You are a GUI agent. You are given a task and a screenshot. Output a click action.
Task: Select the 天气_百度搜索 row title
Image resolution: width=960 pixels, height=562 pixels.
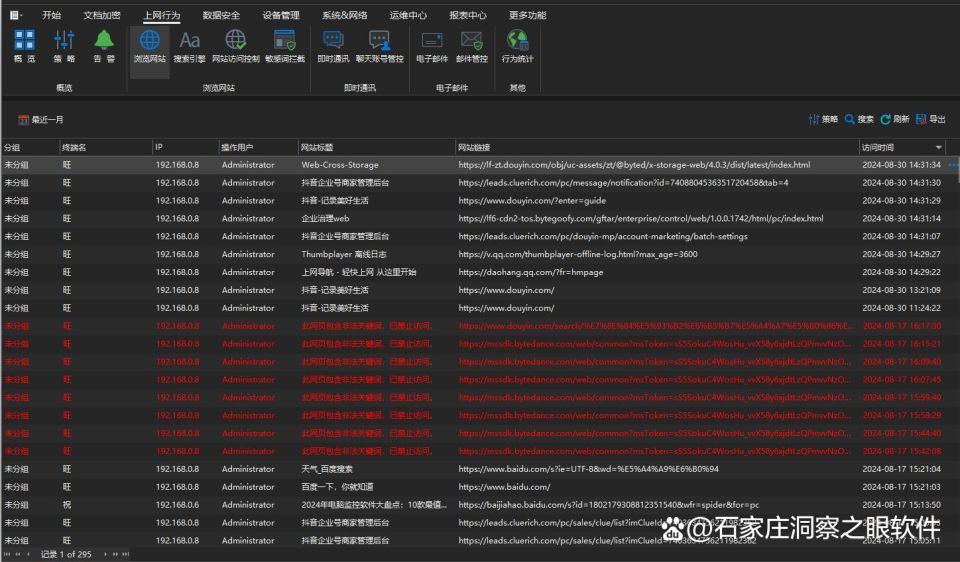point(327,469)
